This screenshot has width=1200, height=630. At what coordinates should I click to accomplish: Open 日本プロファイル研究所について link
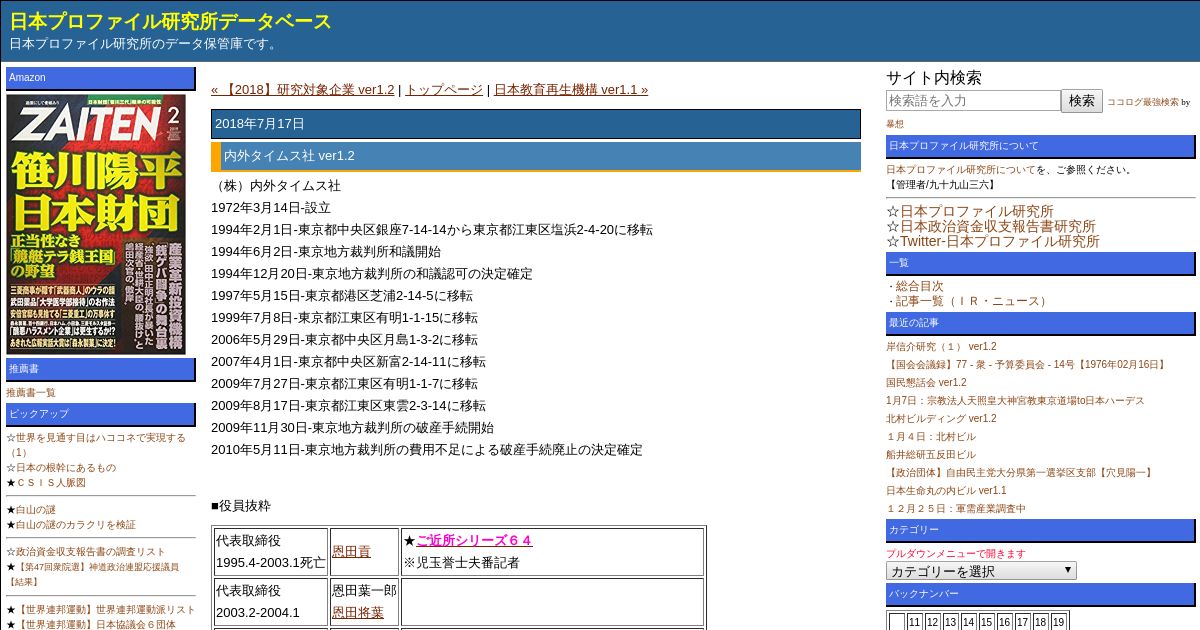pos(960,170)
